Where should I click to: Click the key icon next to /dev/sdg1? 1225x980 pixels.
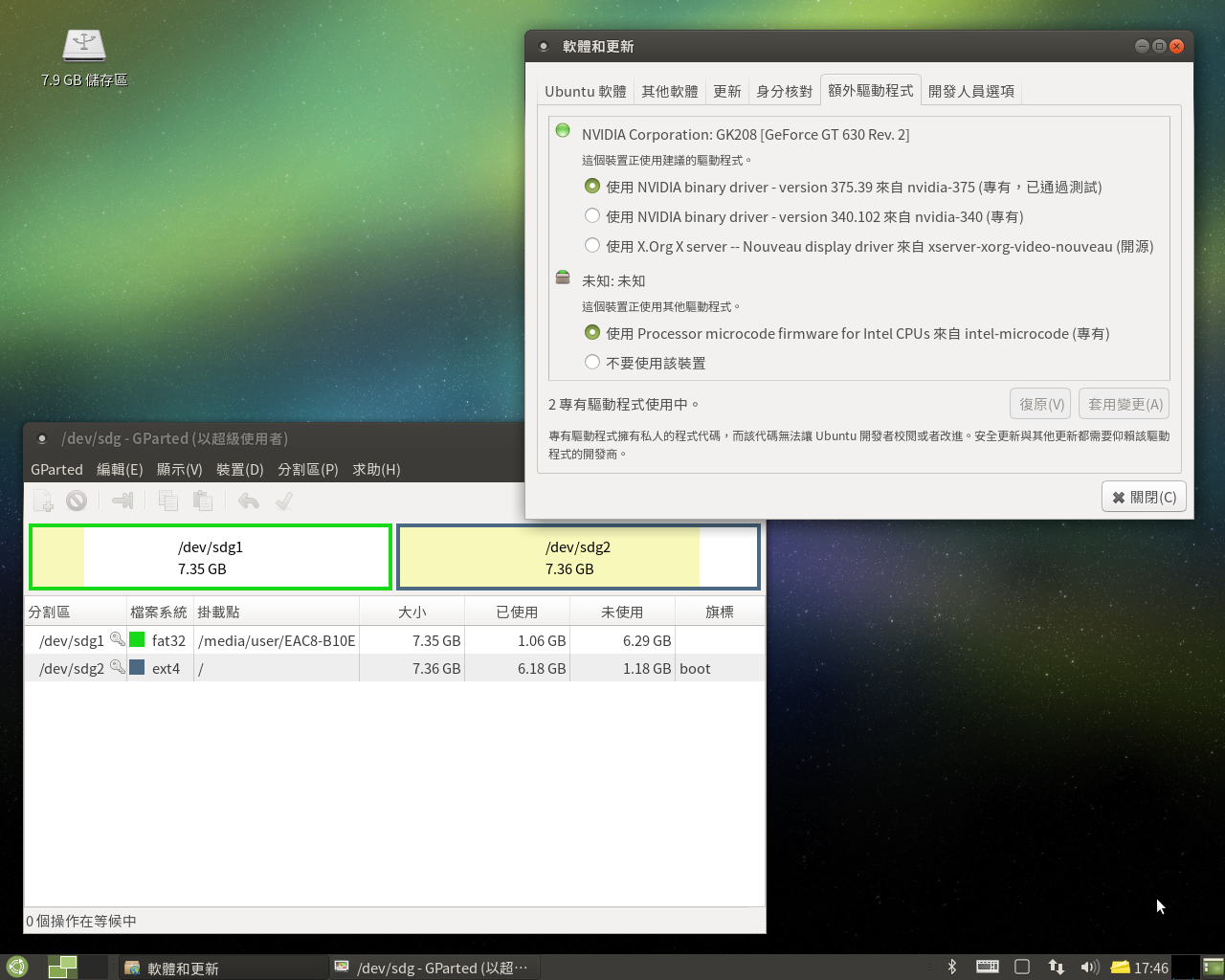click(117, 639)
